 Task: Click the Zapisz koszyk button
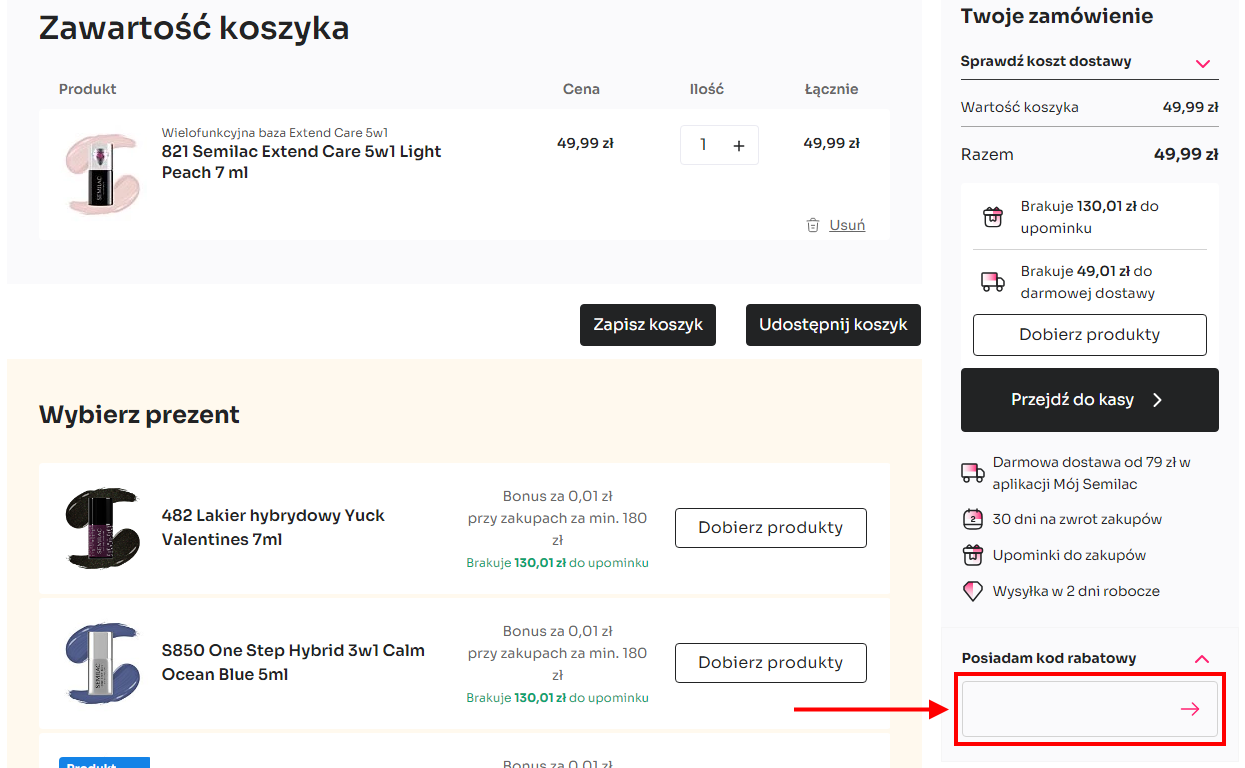click(648, 325)
